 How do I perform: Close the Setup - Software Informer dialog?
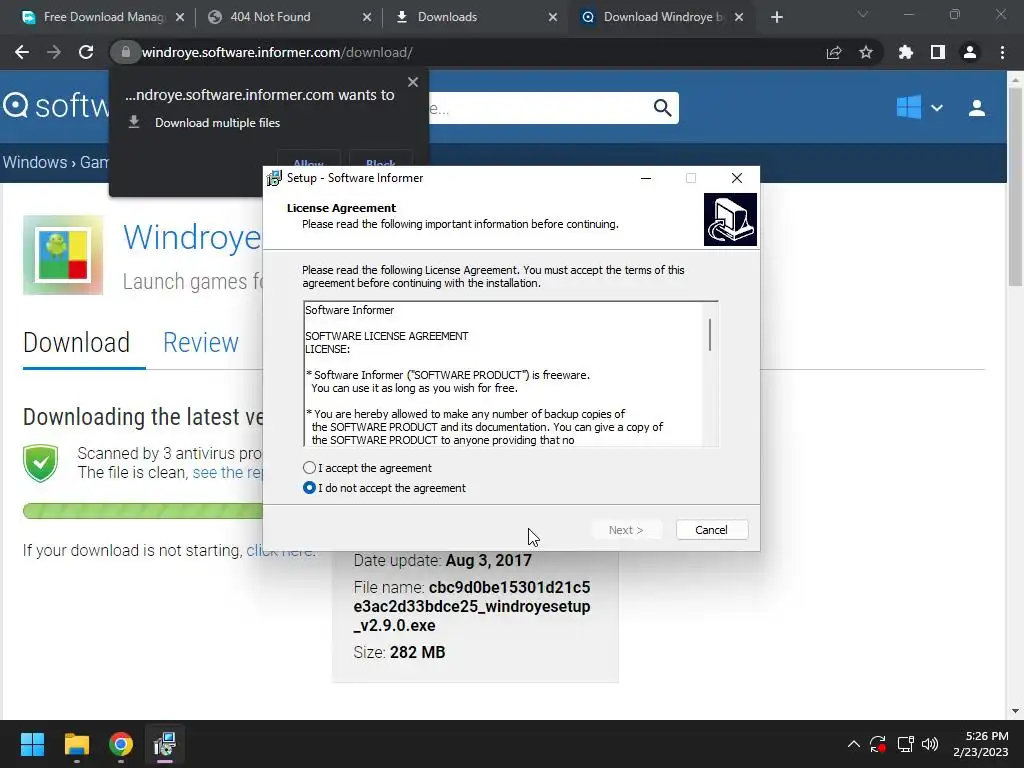coord(737,178)
